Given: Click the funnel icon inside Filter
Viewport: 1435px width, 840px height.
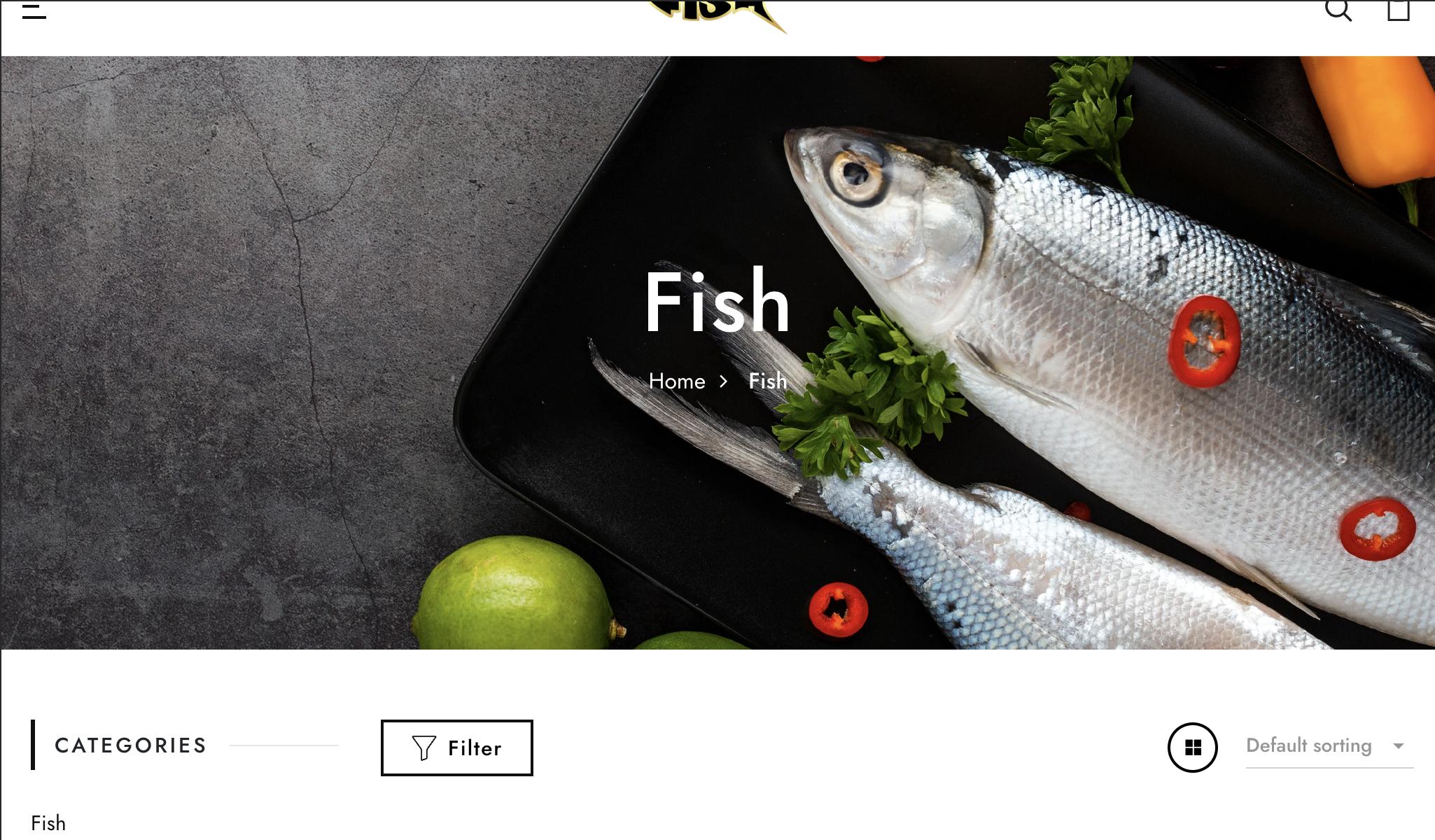Looking at the screenshot, I should [423, 748].
